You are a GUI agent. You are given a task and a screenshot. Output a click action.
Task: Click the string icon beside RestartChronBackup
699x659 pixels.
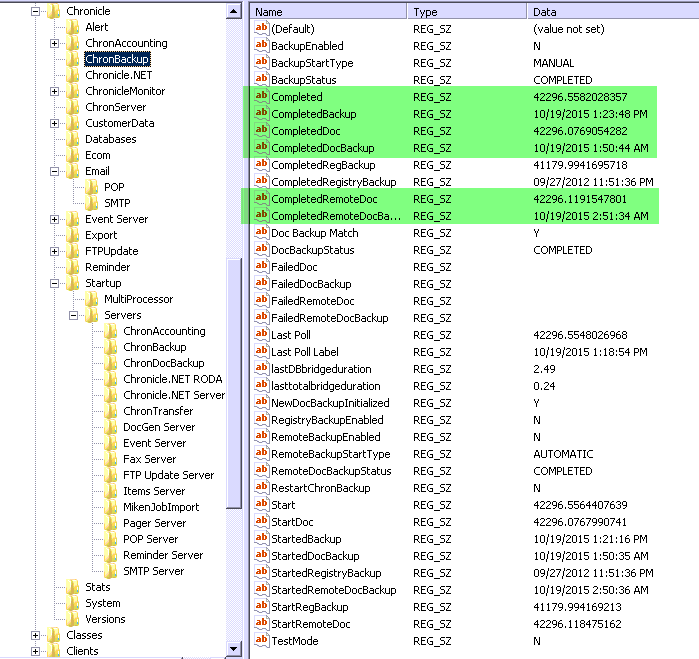click(x=261, y=487)
